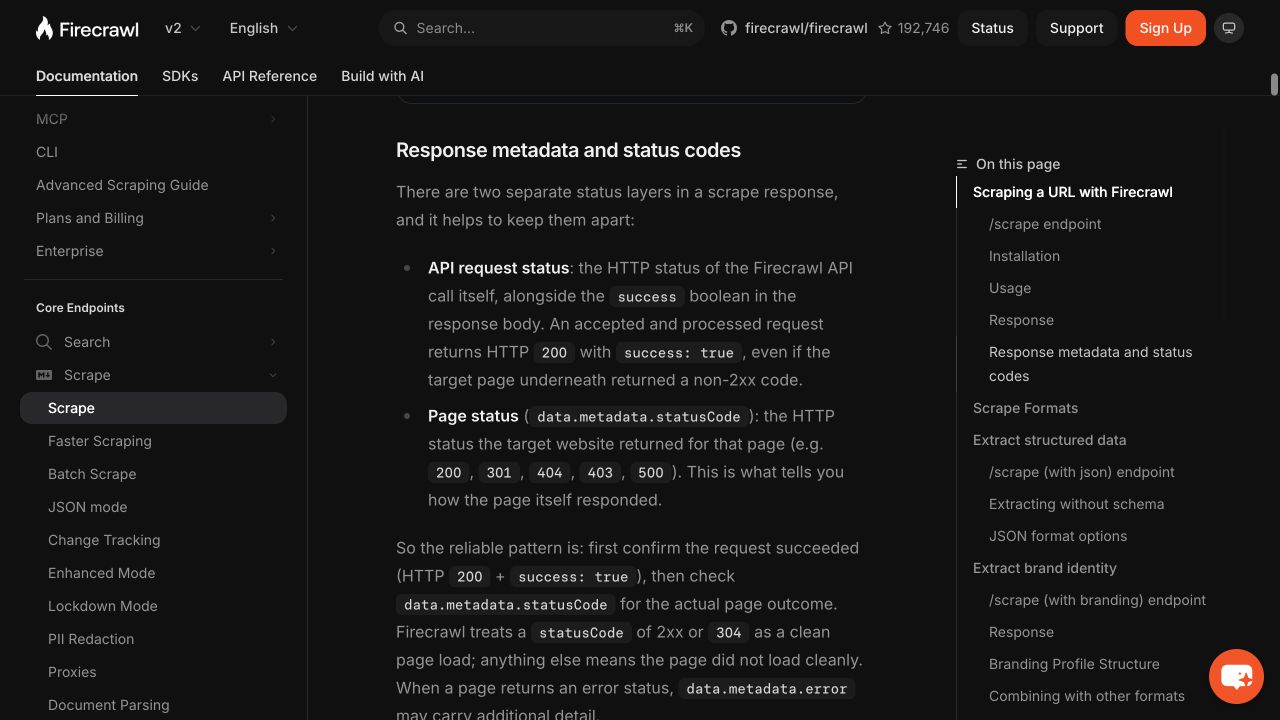Viewport: 1280px width, 720px height.
Task: Click the Firecrawl flame logo
Action: [44, 28]
